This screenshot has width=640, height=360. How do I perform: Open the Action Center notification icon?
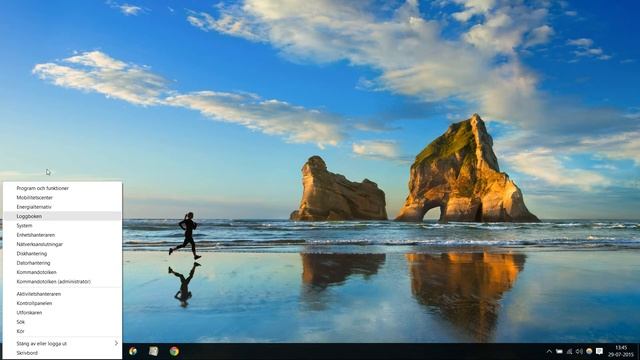pos(599,351)
